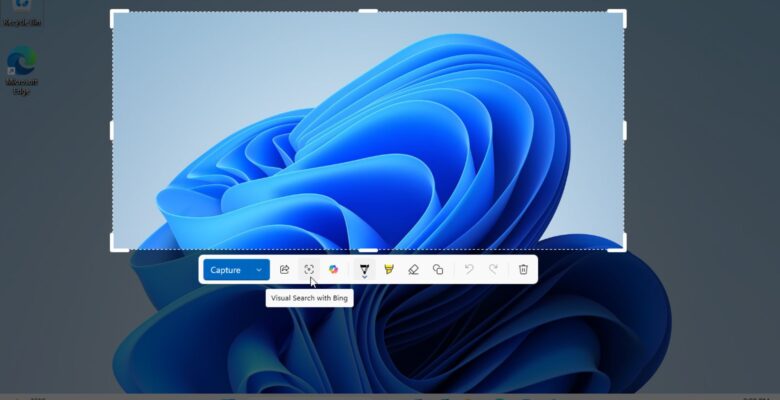Click the top-center edge selection handle
Screen dimensions: 780x400
pyautogui.click(x=368, y=12)
